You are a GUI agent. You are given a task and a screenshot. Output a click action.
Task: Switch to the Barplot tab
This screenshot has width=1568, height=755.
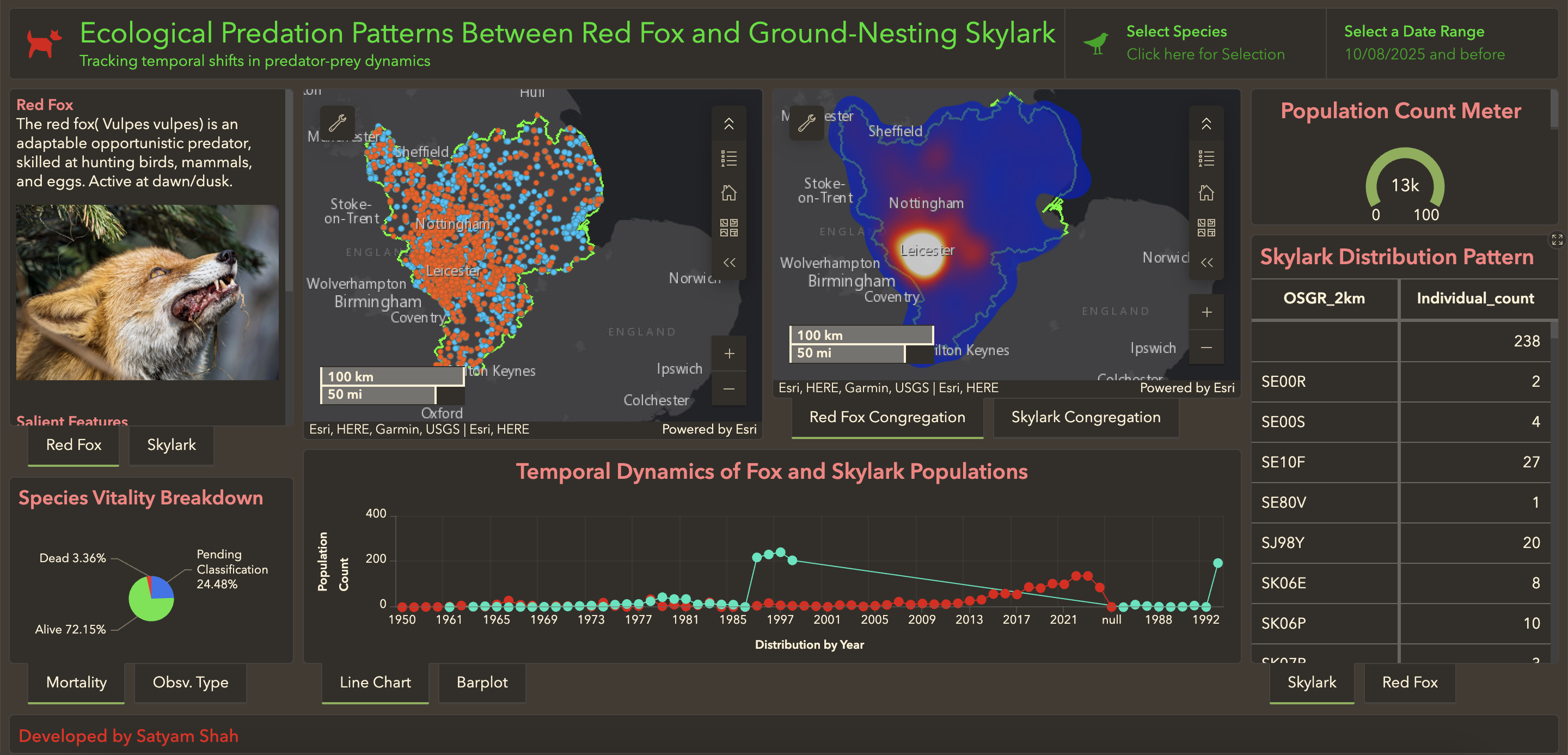pos(481,682)
